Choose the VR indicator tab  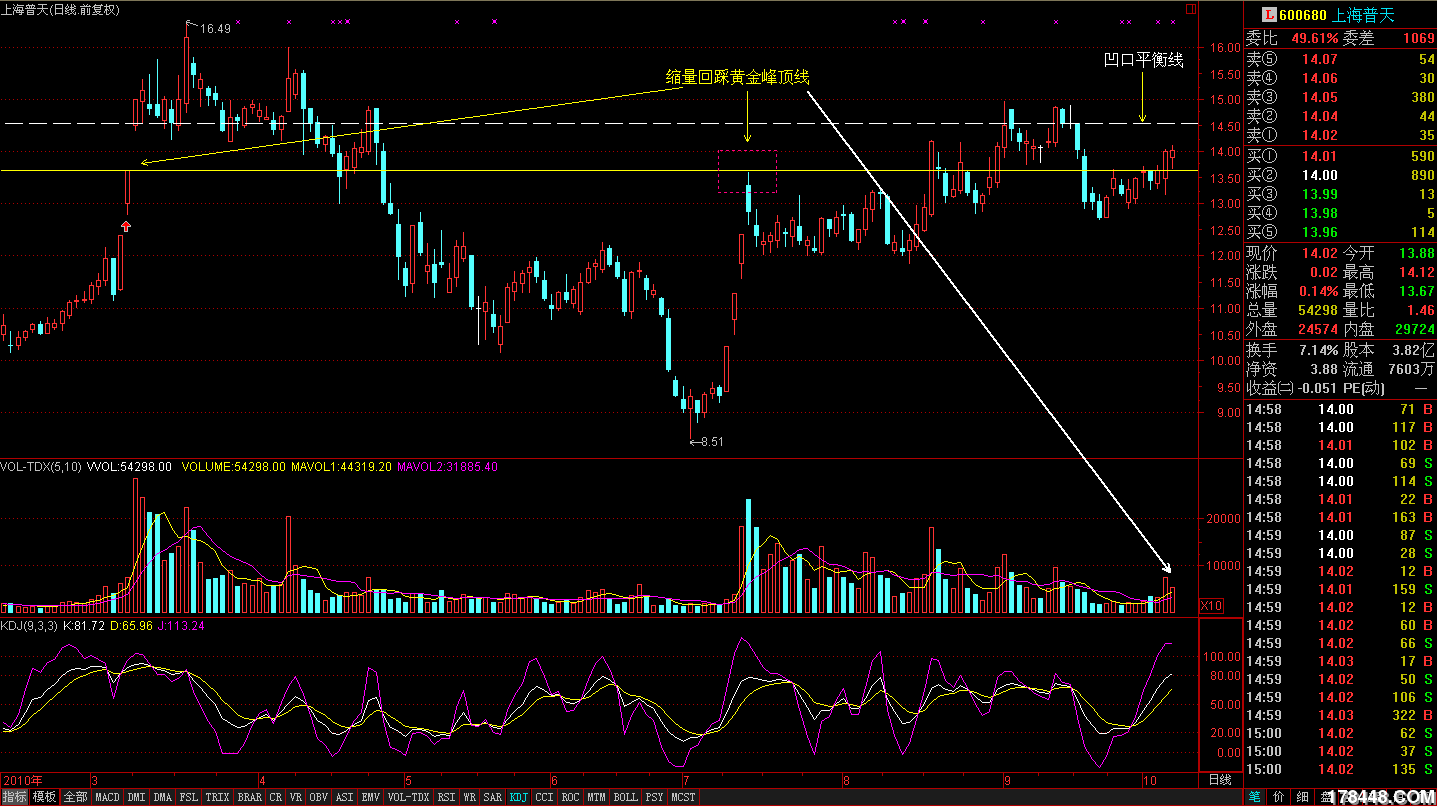[295, 798]
